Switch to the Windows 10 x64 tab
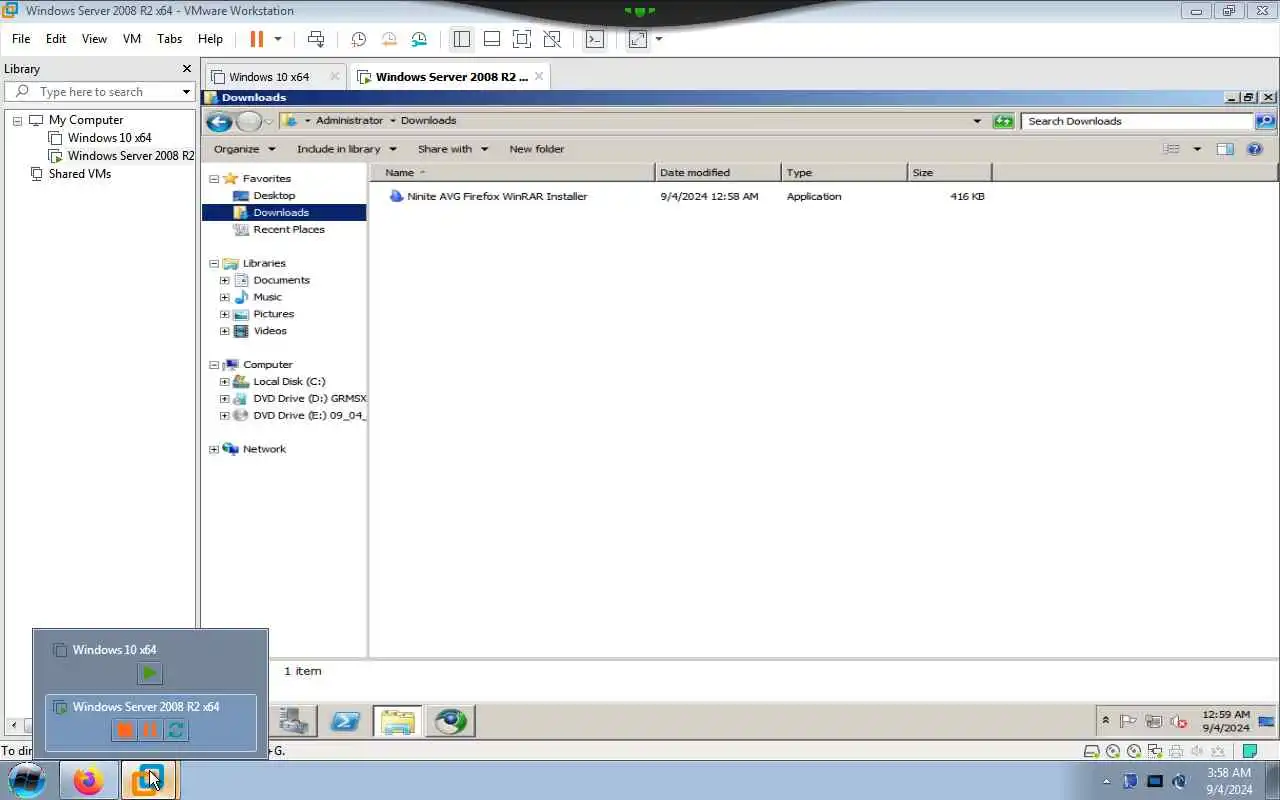 click(269, 77)
